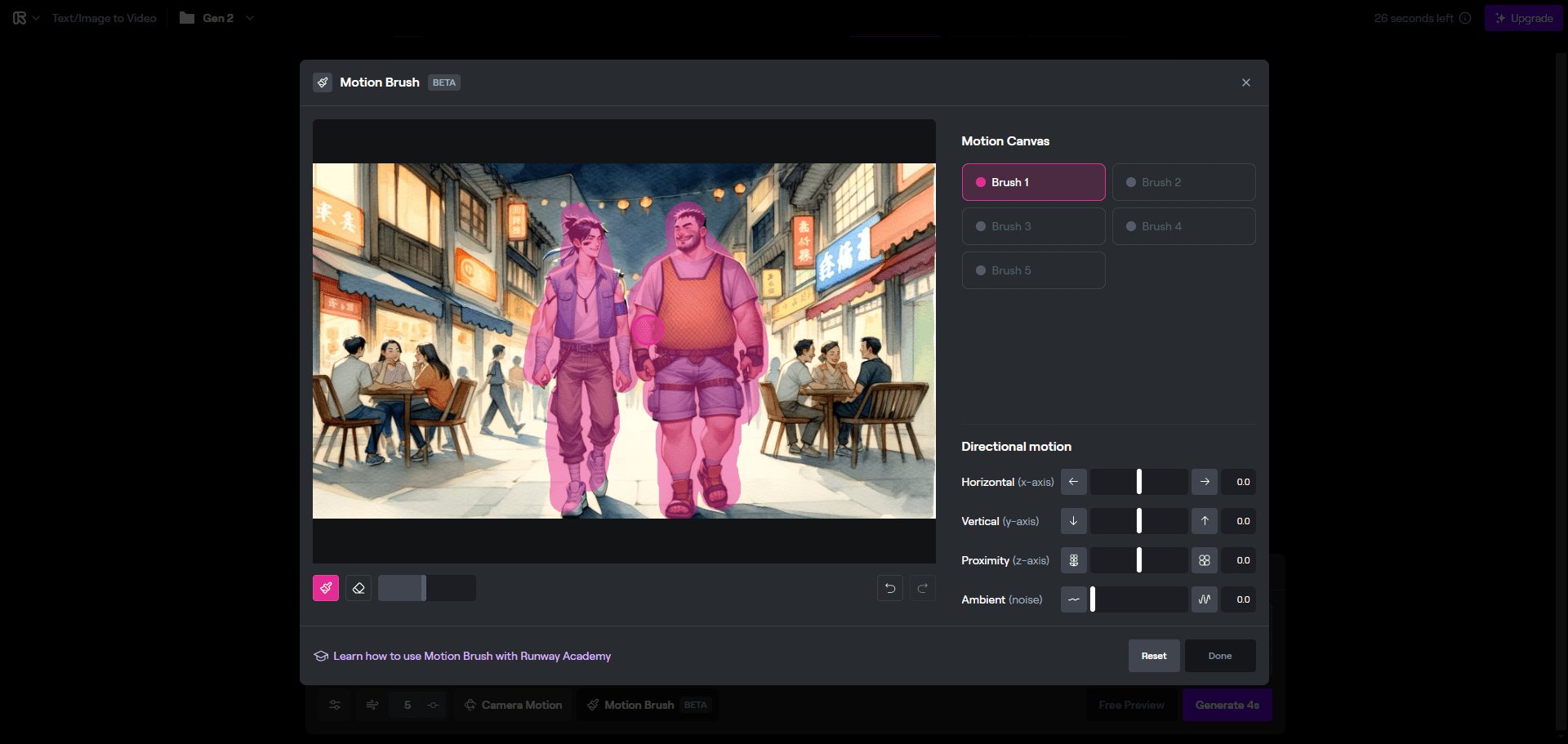
Task: Open Learn how to use Motion Brush link
Action: point(471,656)
